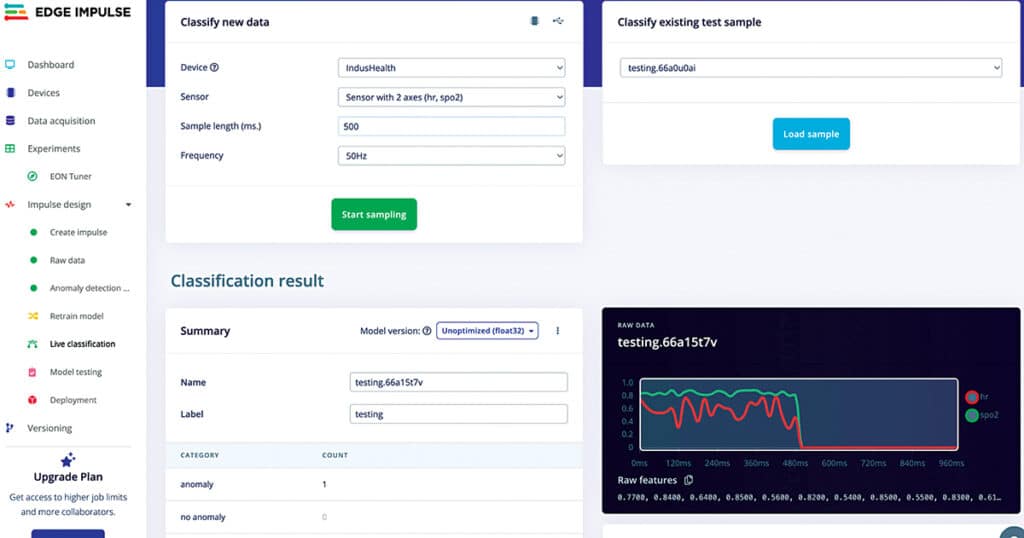
Task: Click the Devices sidebar icon
Action: point(10,93)
